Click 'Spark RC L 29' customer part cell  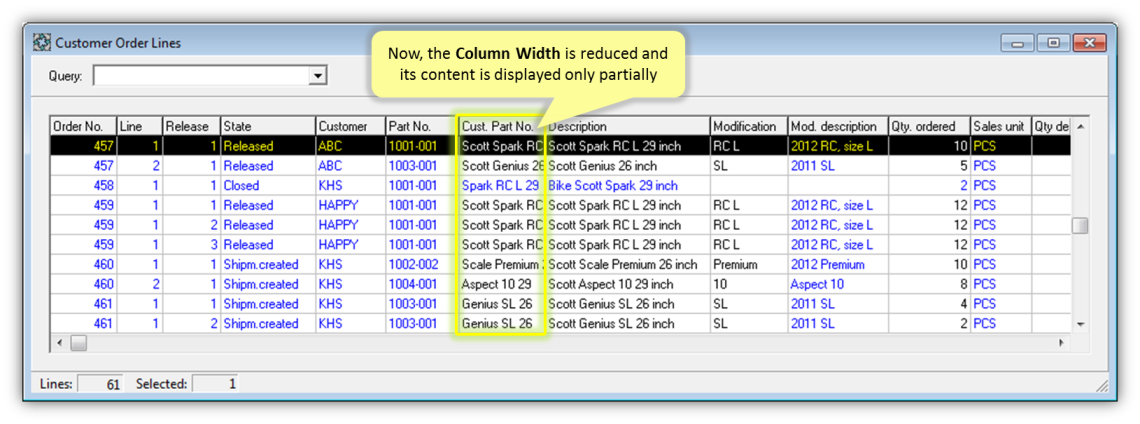(502, 185)
